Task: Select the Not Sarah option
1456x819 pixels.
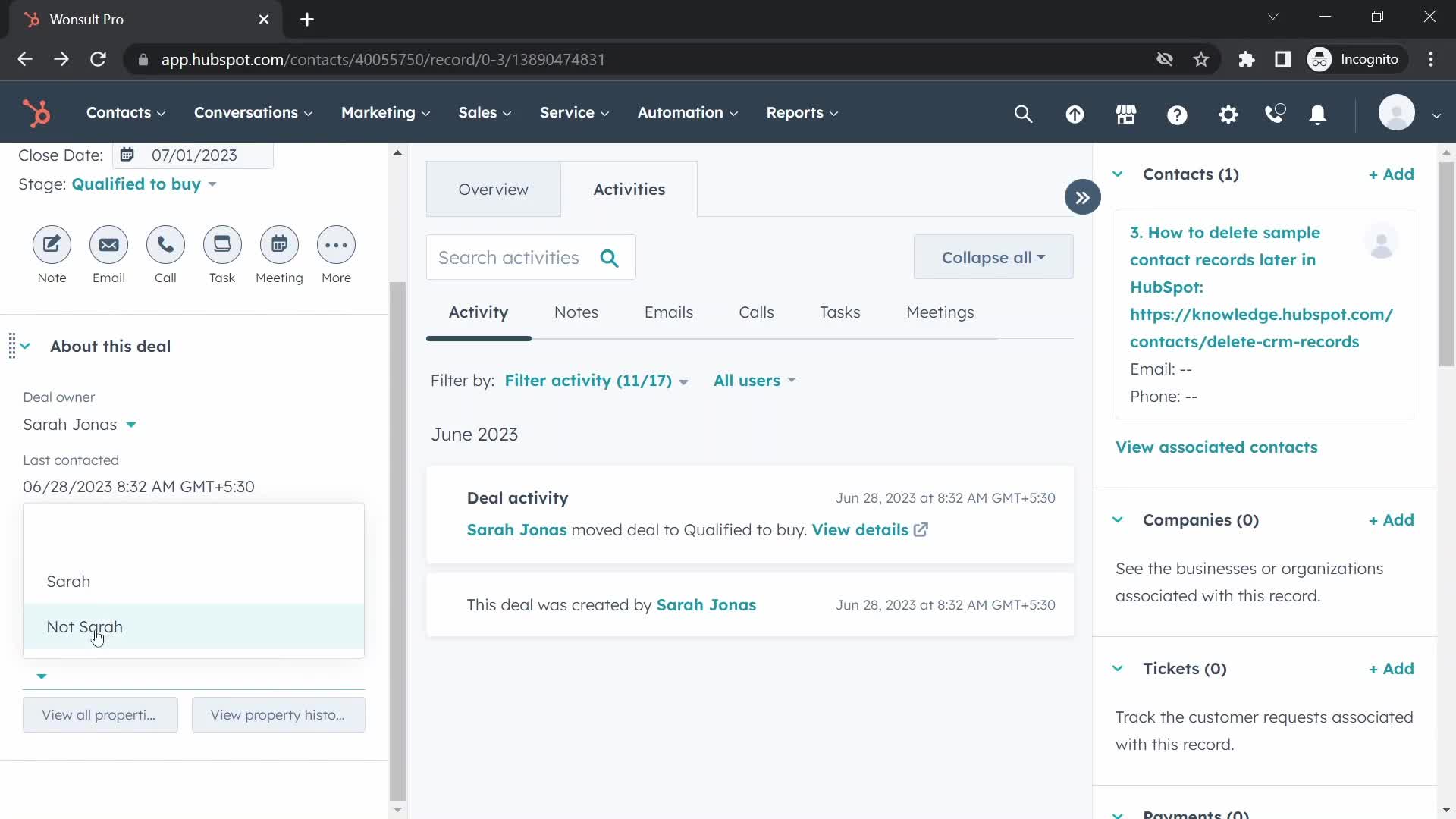Action: click(193, 627)
